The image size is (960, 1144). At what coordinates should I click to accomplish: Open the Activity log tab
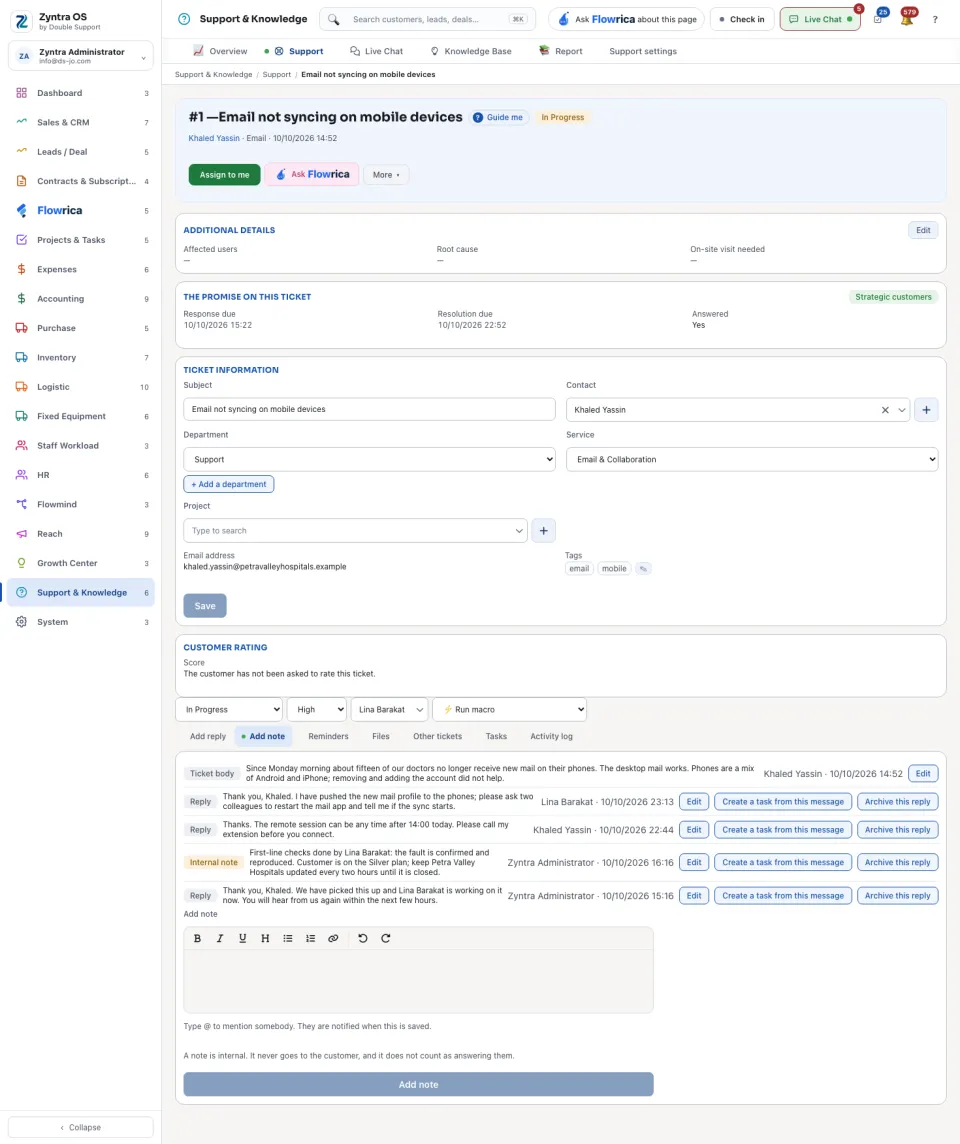tap(551, 736)
